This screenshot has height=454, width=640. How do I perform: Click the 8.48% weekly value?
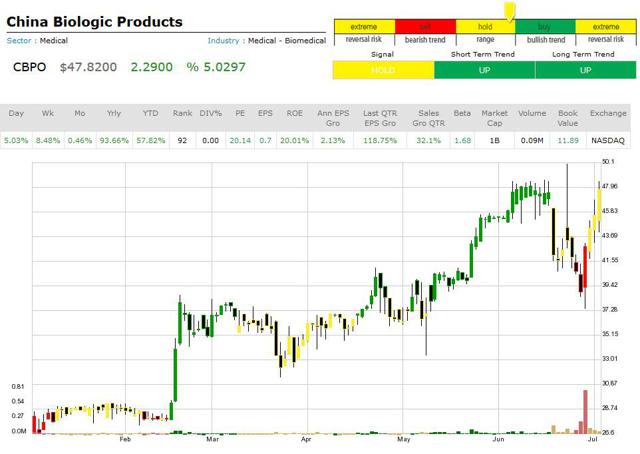[48, 140]
